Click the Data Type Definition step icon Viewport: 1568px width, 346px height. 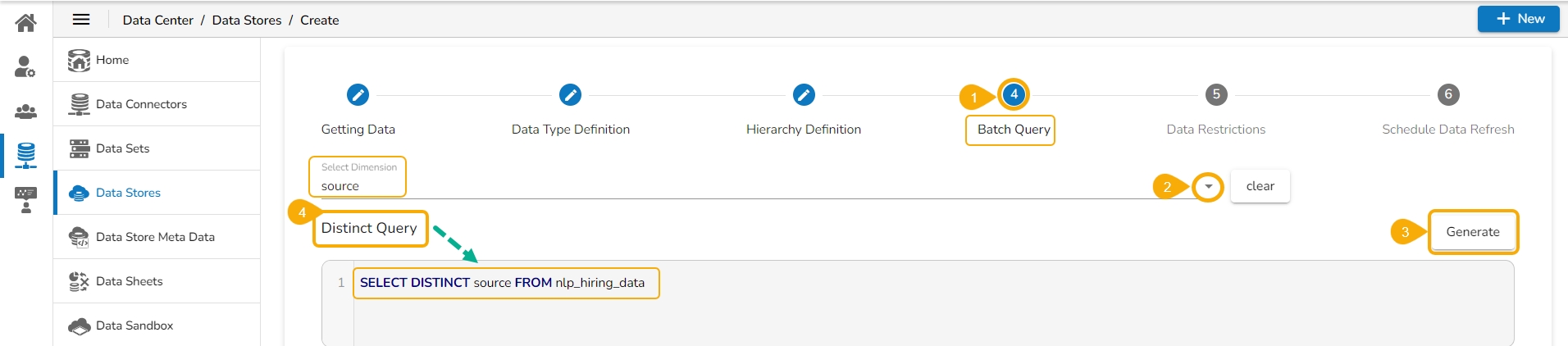(x=570, y=95)
